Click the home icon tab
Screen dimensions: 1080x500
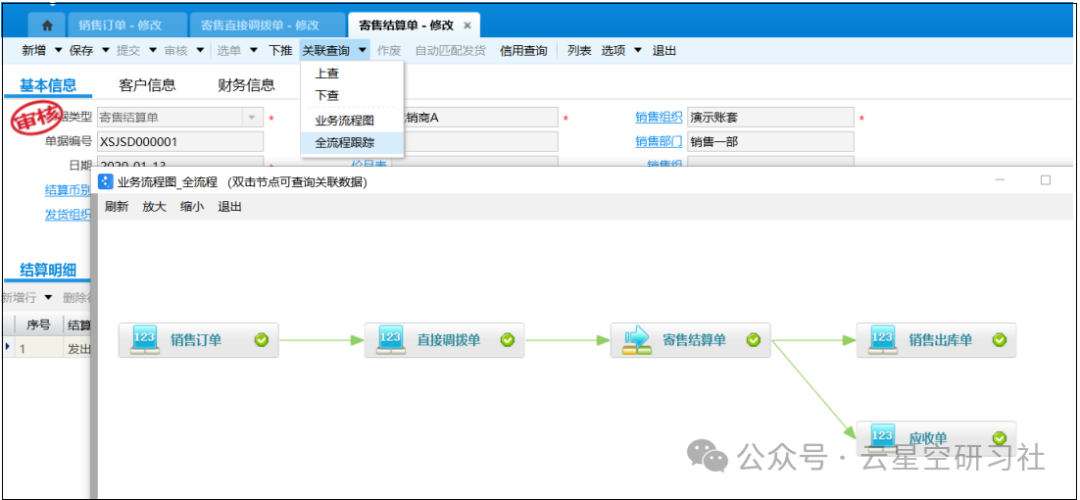(x=46, y=26)
